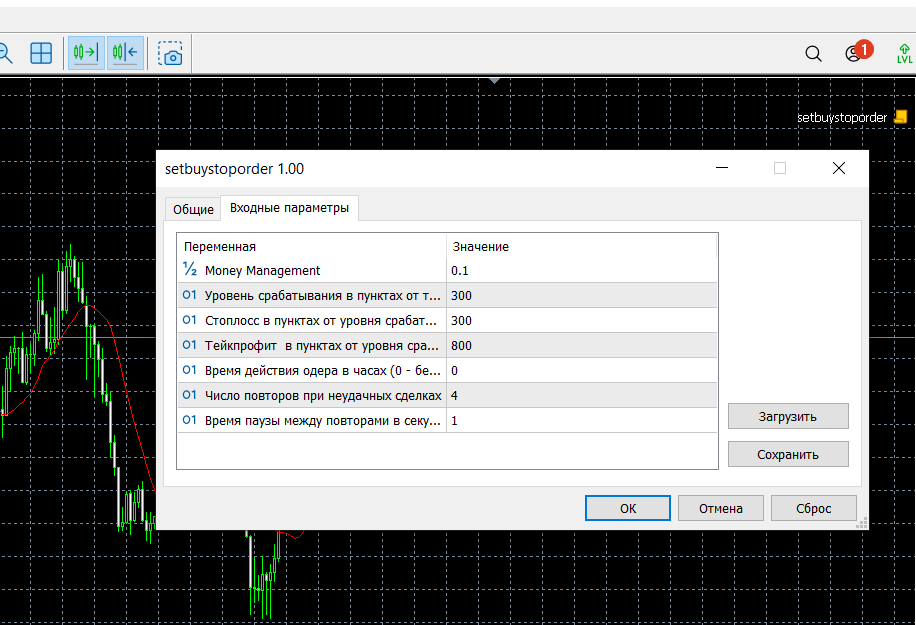Open account notifications via the profile badge icon
Screen dimensions: 916x625
coord(849,53)
